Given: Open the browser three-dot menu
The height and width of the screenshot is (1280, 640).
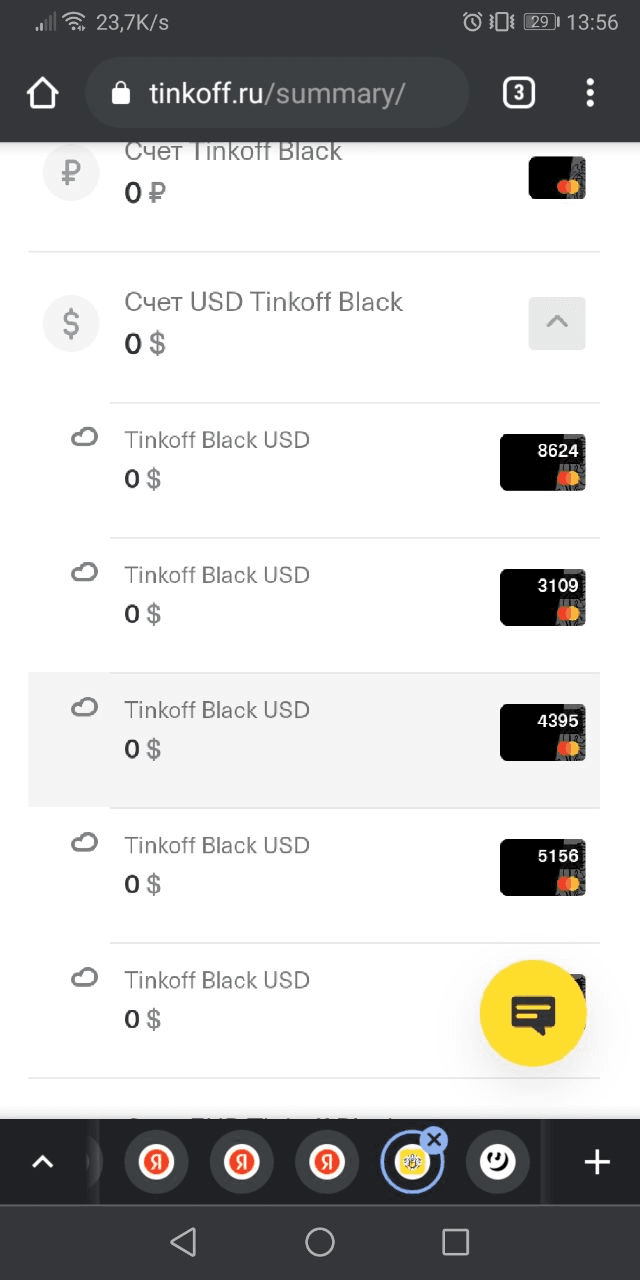Looking at the screenshot, I should click(590, 93).
